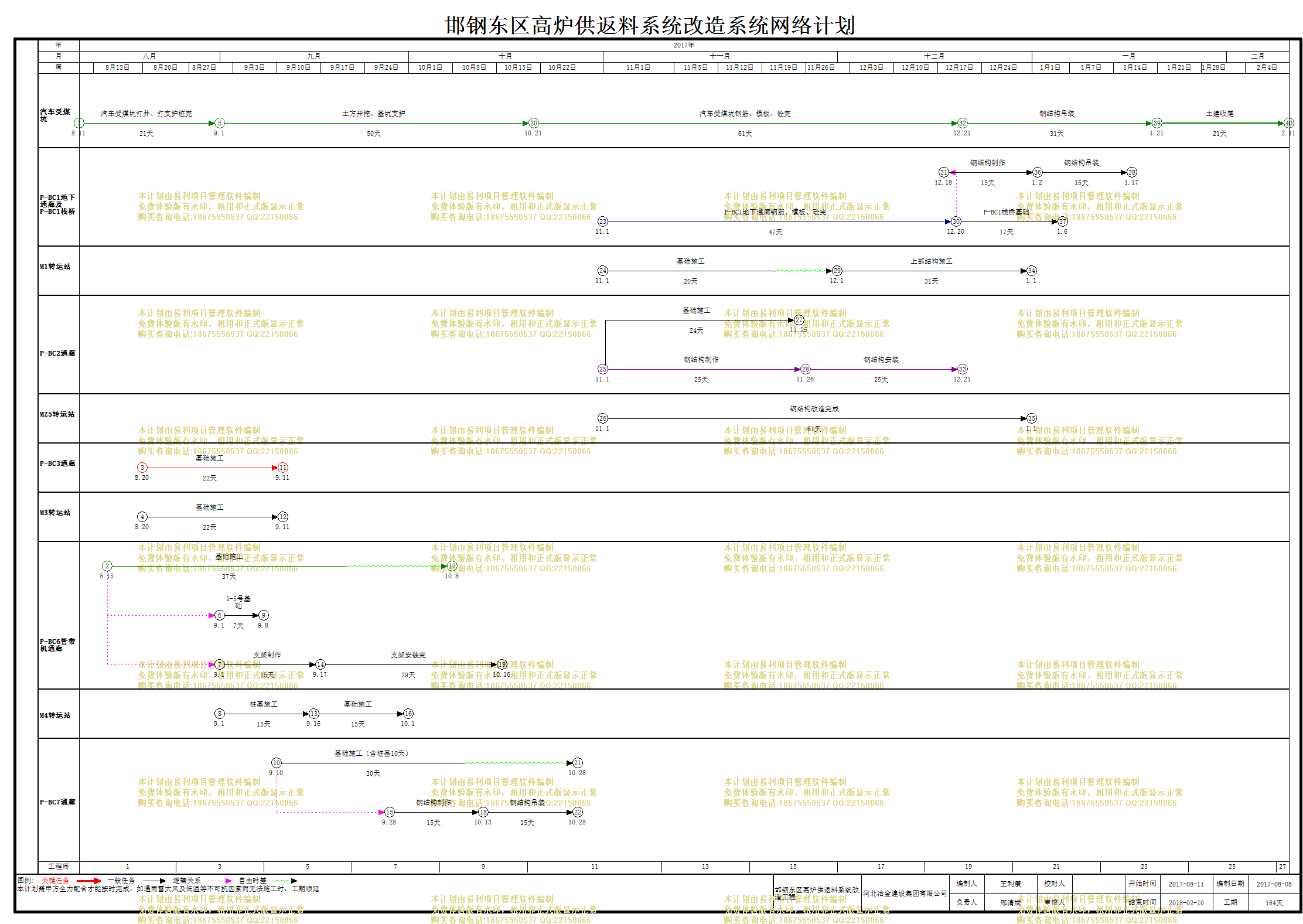Select node 21 in P-BC7通廊 row
The width and height of the screenshot is (1303, 924).
pyautogui.click(x=578, y=763)
